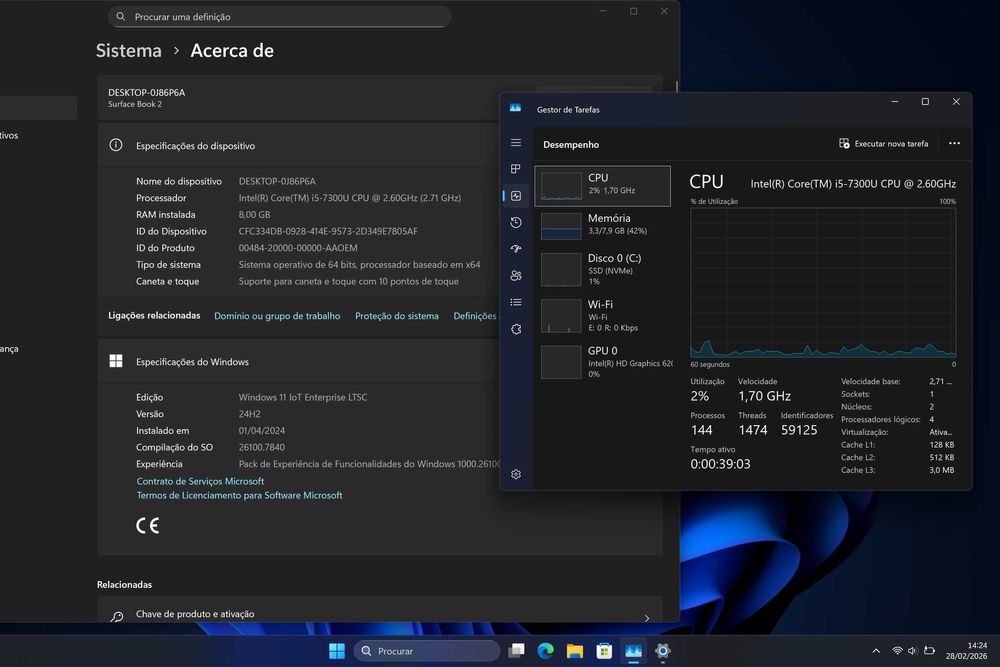Click Threads value 1474
This screenshot has height=667, width=1000.
coord(753,430)
